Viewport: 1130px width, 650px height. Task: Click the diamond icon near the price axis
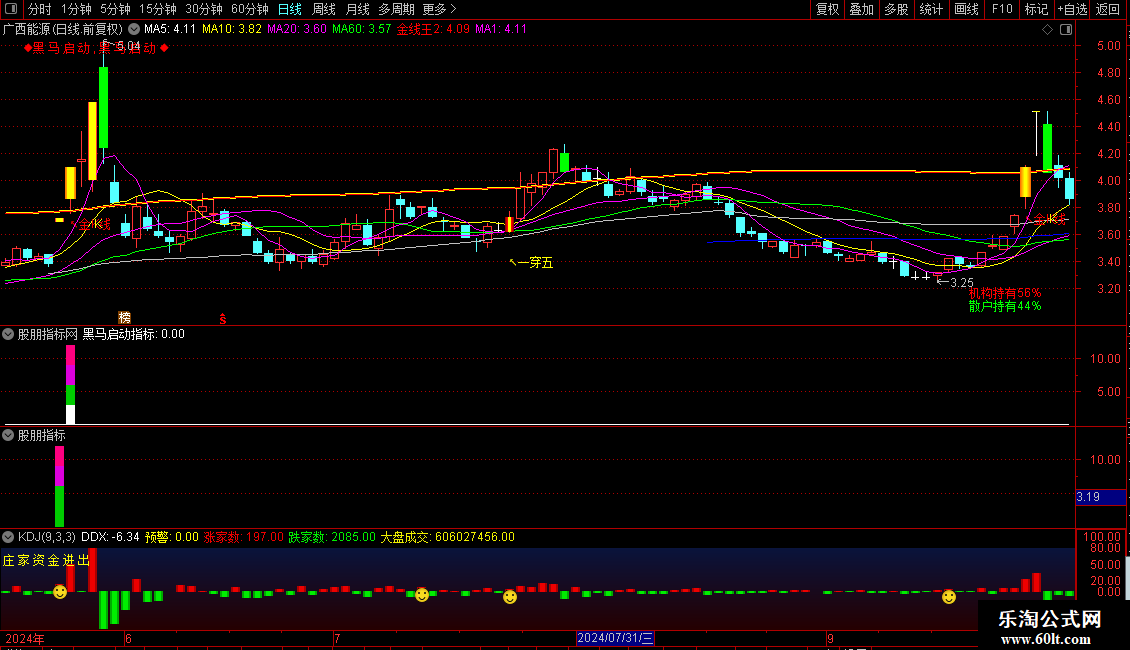1048,30
